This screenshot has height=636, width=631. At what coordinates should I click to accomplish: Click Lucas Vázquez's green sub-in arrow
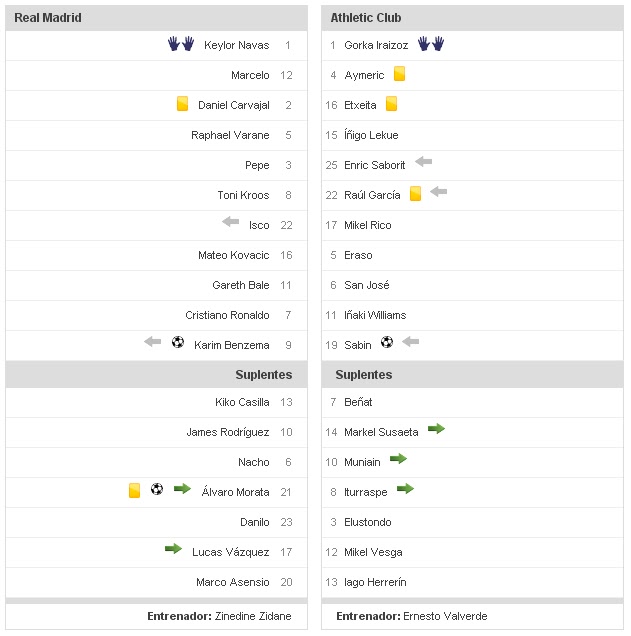tap(174, 549)
